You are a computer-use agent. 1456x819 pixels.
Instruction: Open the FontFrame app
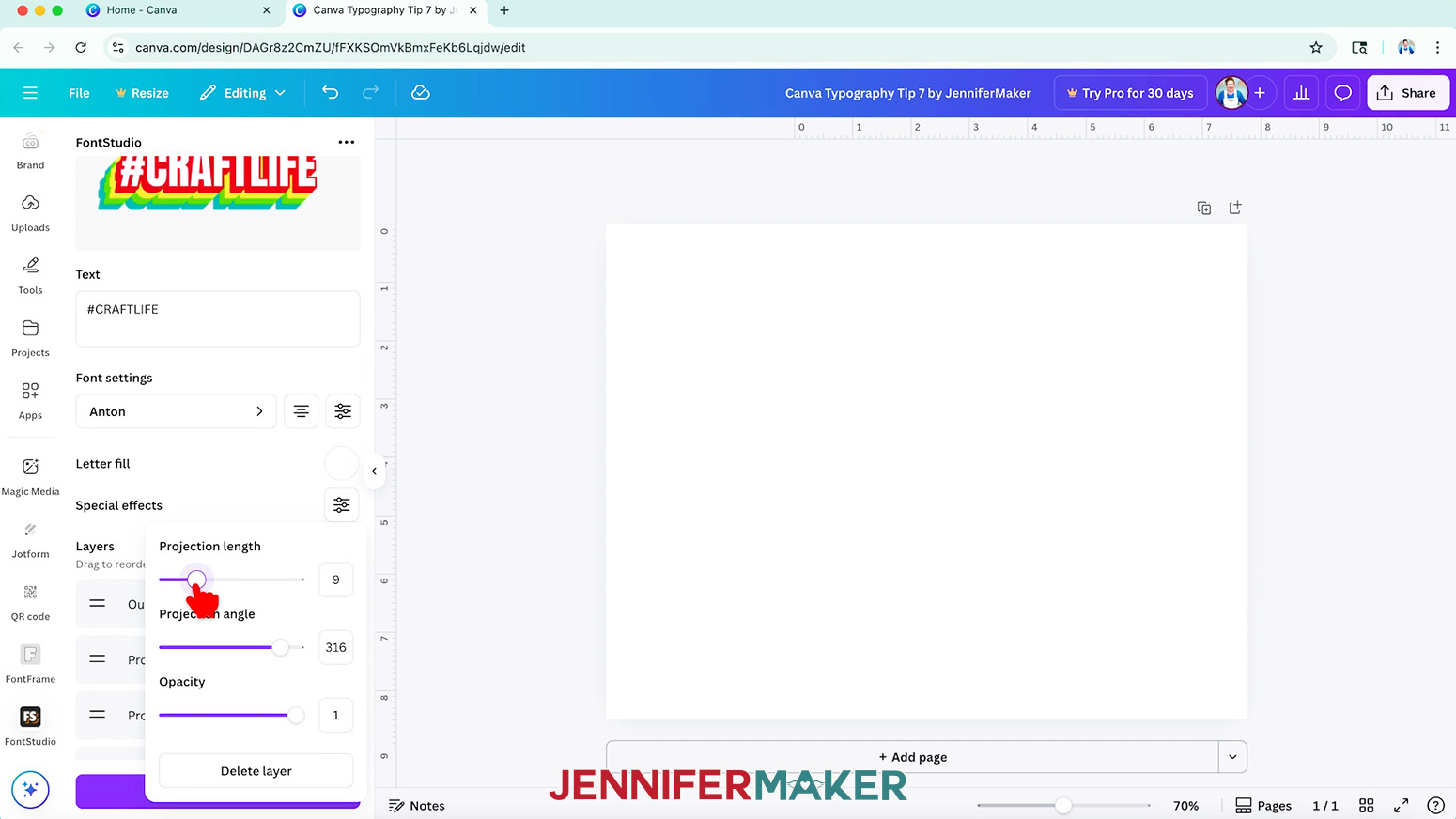(30, 664)
